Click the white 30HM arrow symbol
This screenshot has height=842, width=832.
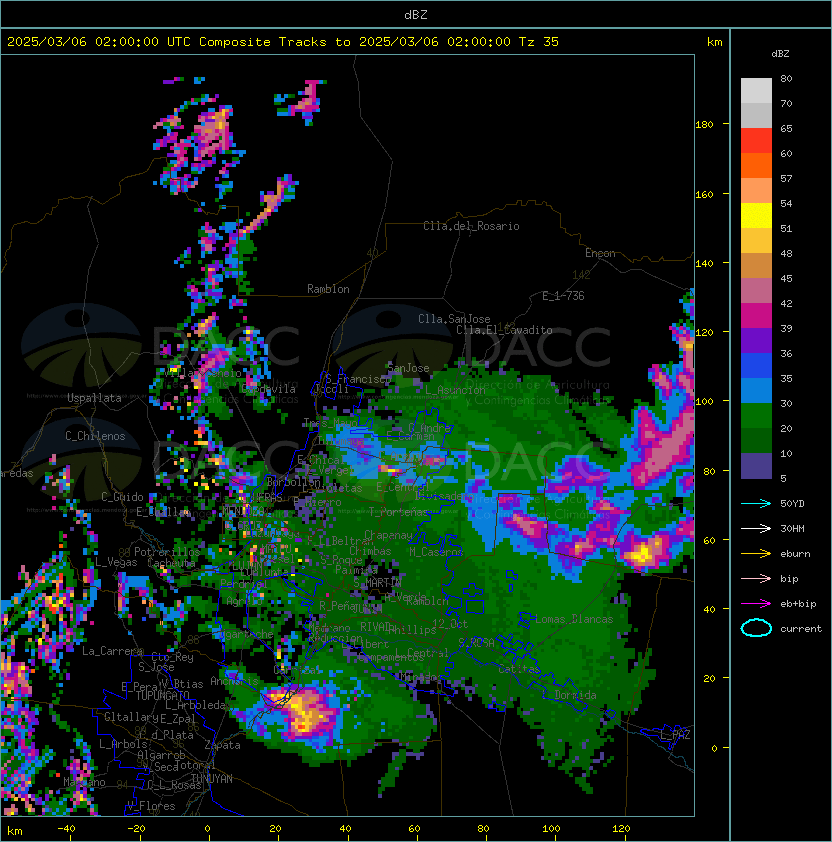pos(756,528)
